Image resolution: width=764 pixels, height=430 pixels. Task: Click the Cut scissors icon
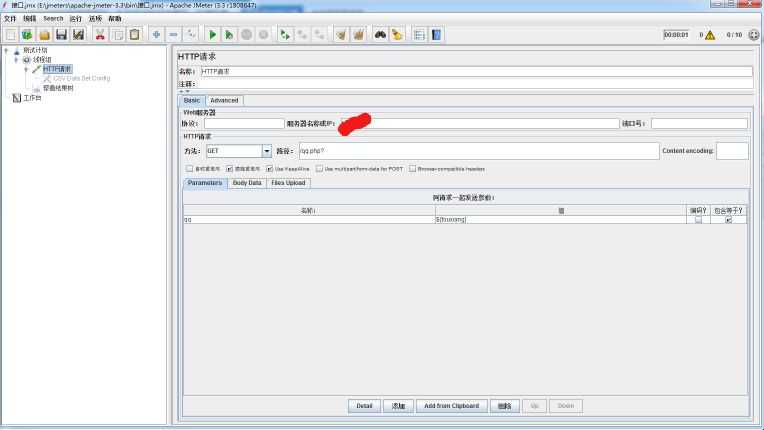pos(100,35)
